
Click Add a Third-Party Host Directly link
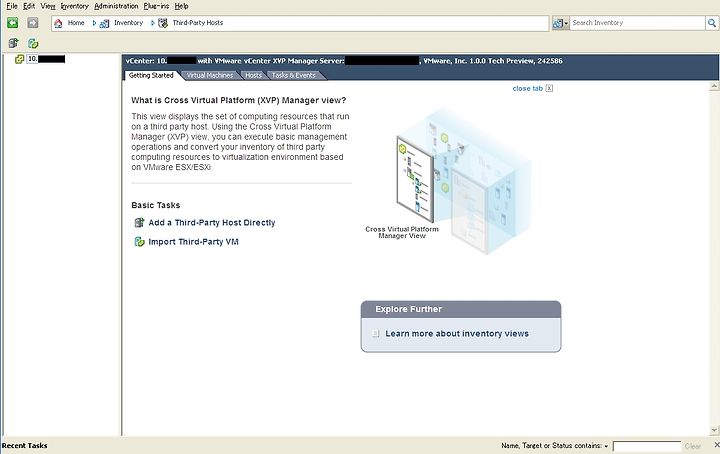point(212,223)
